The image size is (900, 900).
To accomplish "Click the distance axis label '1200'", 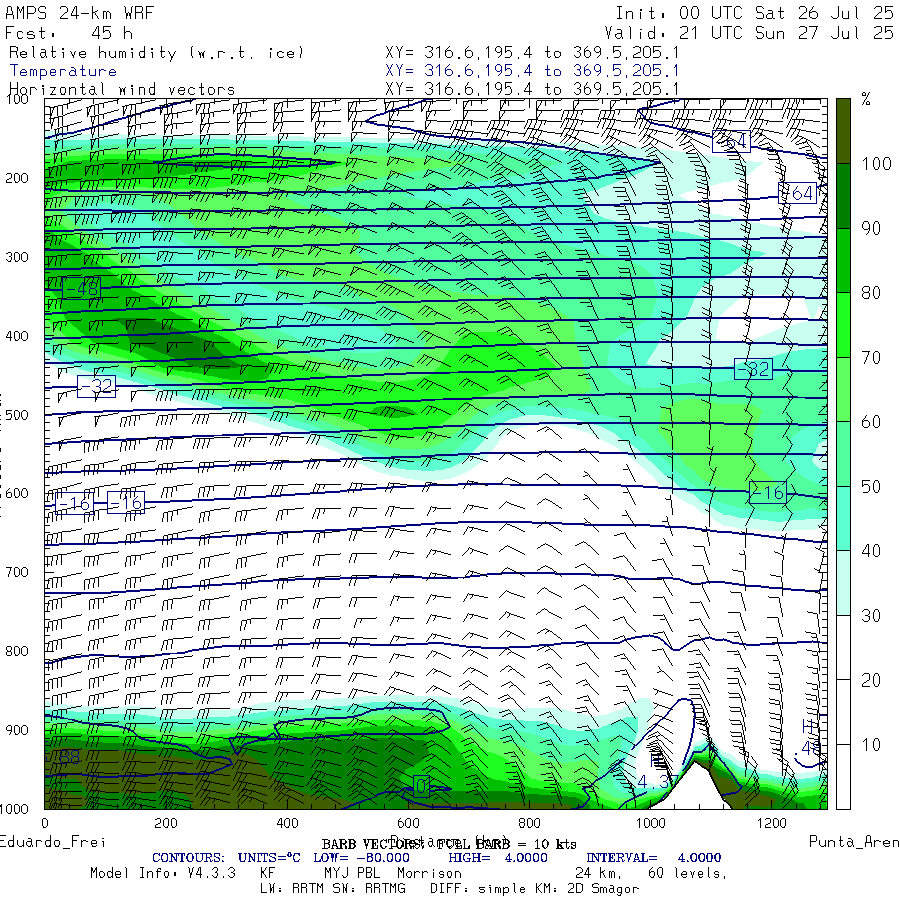I will point(771,824).
